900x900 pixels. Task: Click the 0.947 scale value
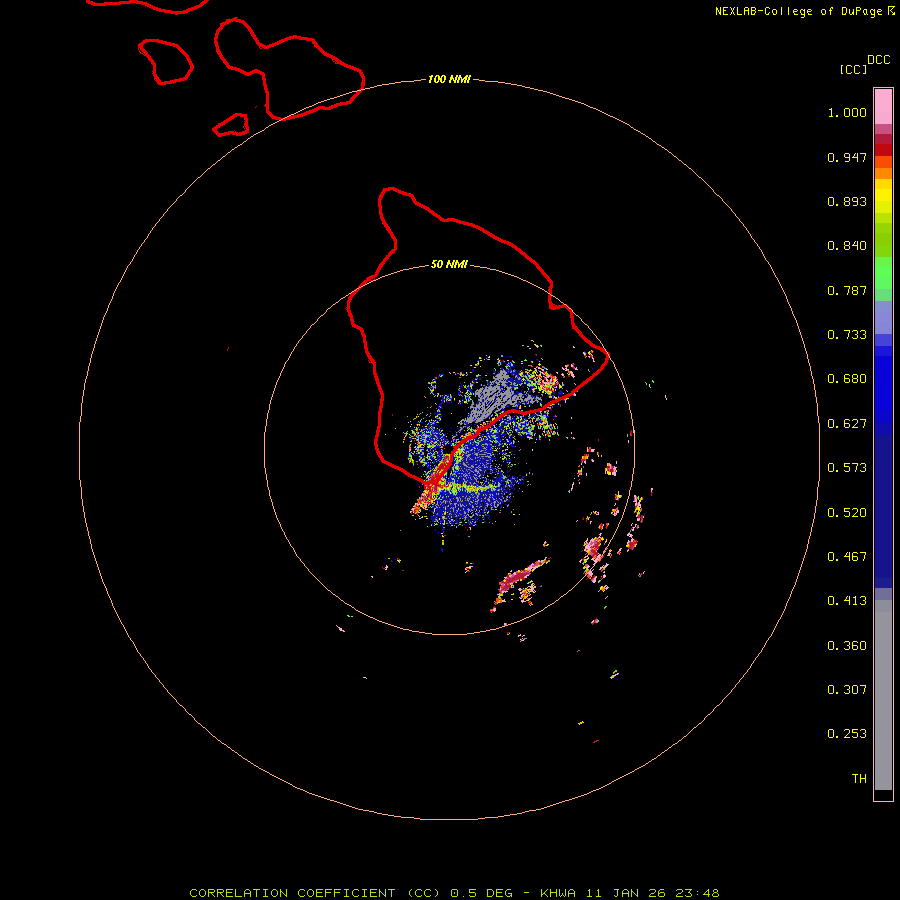pos(847,157)
